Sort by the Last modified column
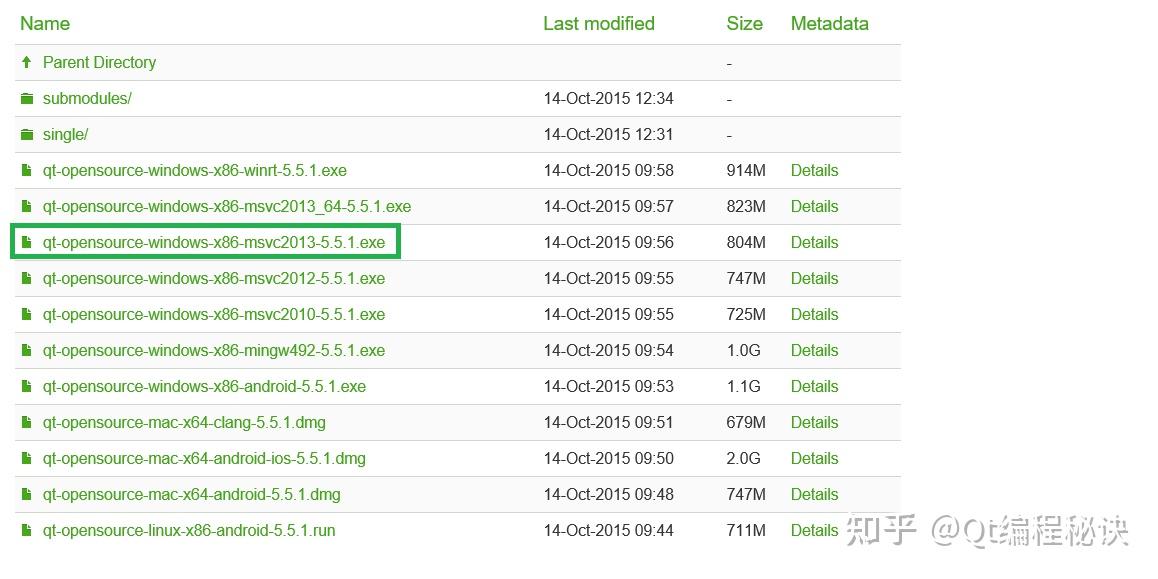Image resolution: width=1158 pixels, height=579 pixels. [x=599, y=23]
